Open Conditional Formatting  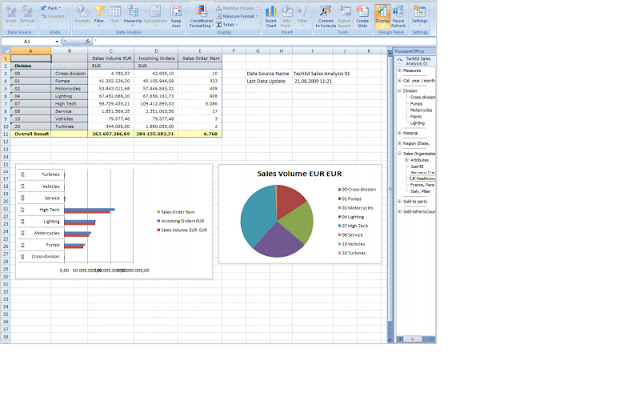[x=201, y=16]
